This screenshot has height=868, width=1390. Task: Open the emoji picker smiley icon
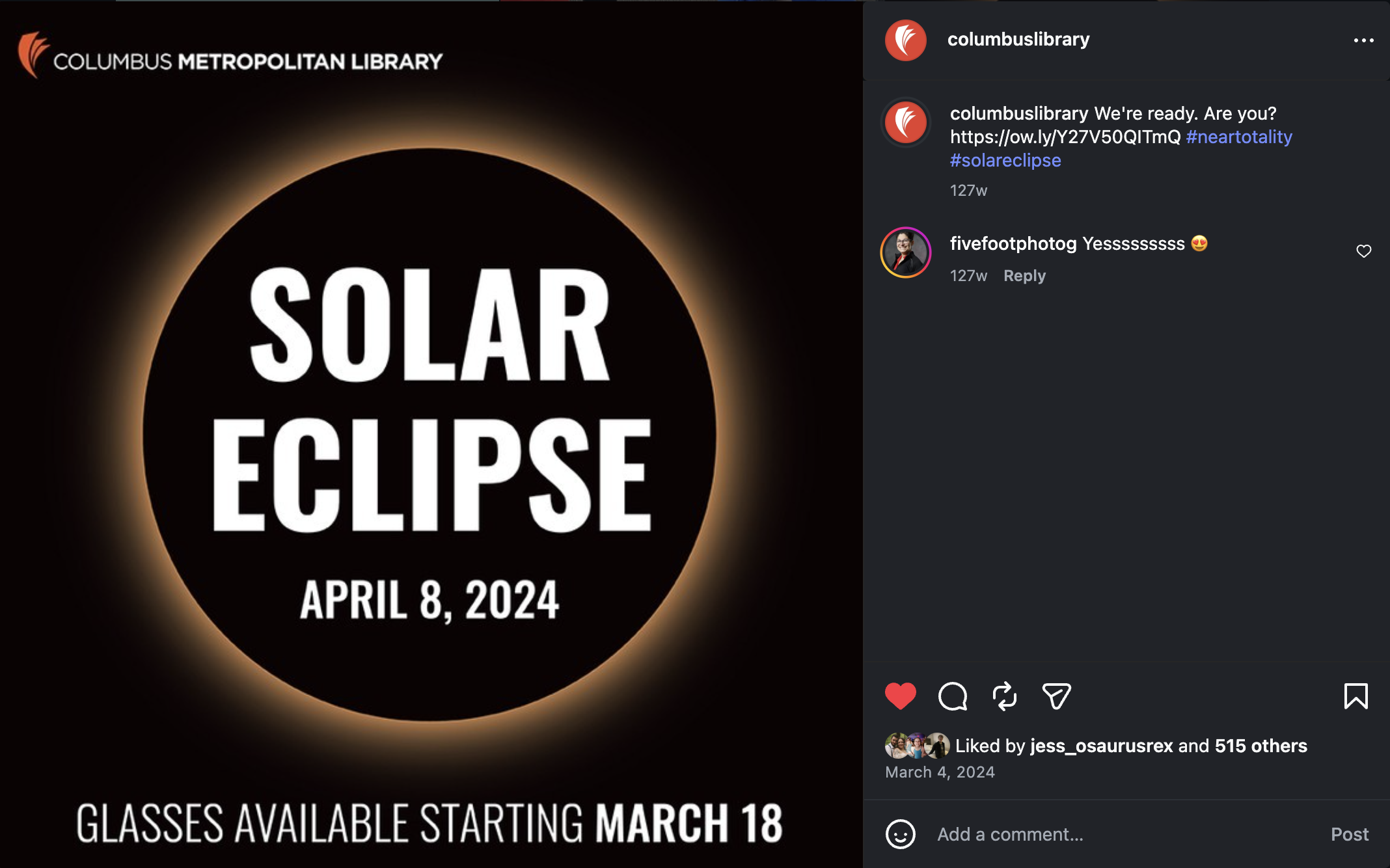click(901, 834)
